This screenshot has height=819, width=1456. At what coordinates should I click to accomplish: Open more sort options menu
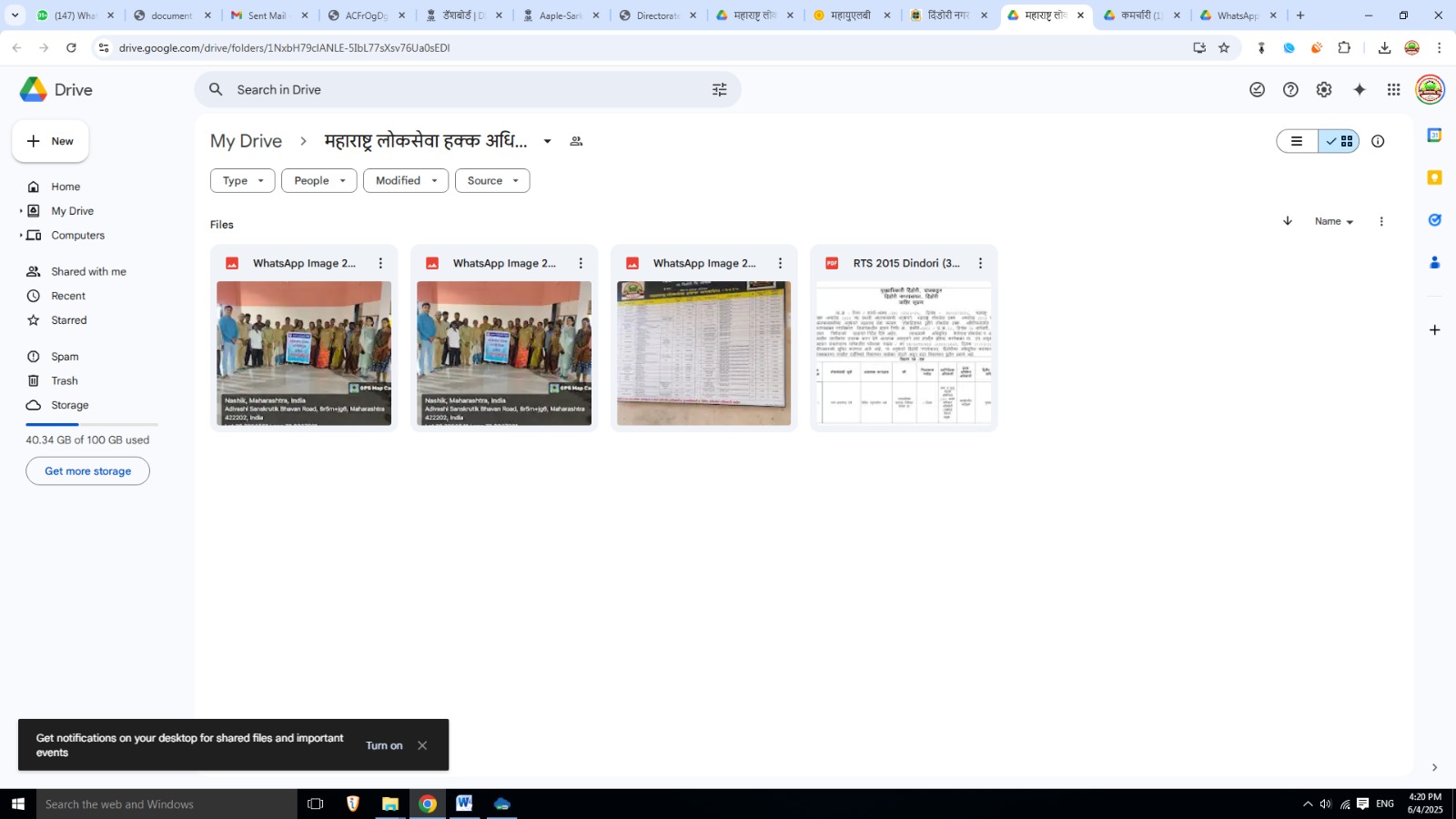tap(1381, 221)
